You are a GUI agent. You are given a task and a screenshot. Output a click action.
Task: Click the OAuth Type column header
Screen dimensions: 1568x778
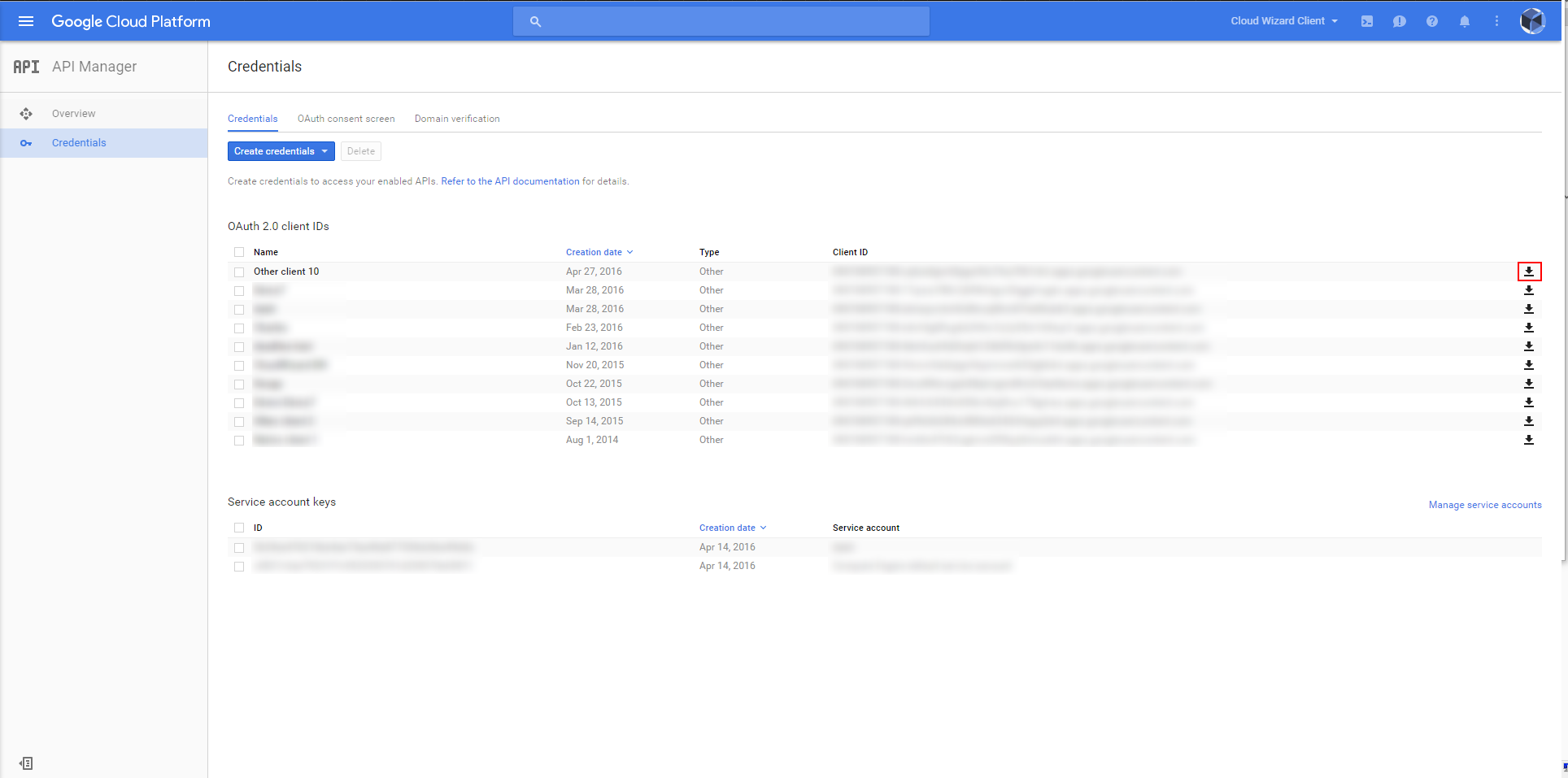point(709,252)
